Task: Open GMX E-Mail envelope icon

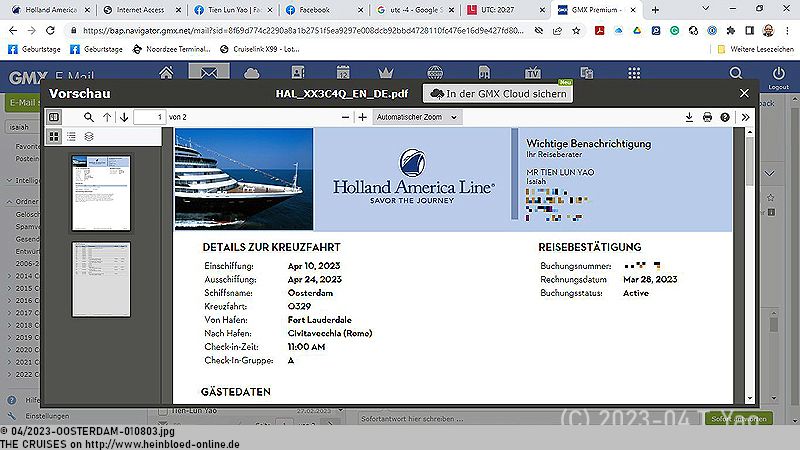Action: coord(209,72)
